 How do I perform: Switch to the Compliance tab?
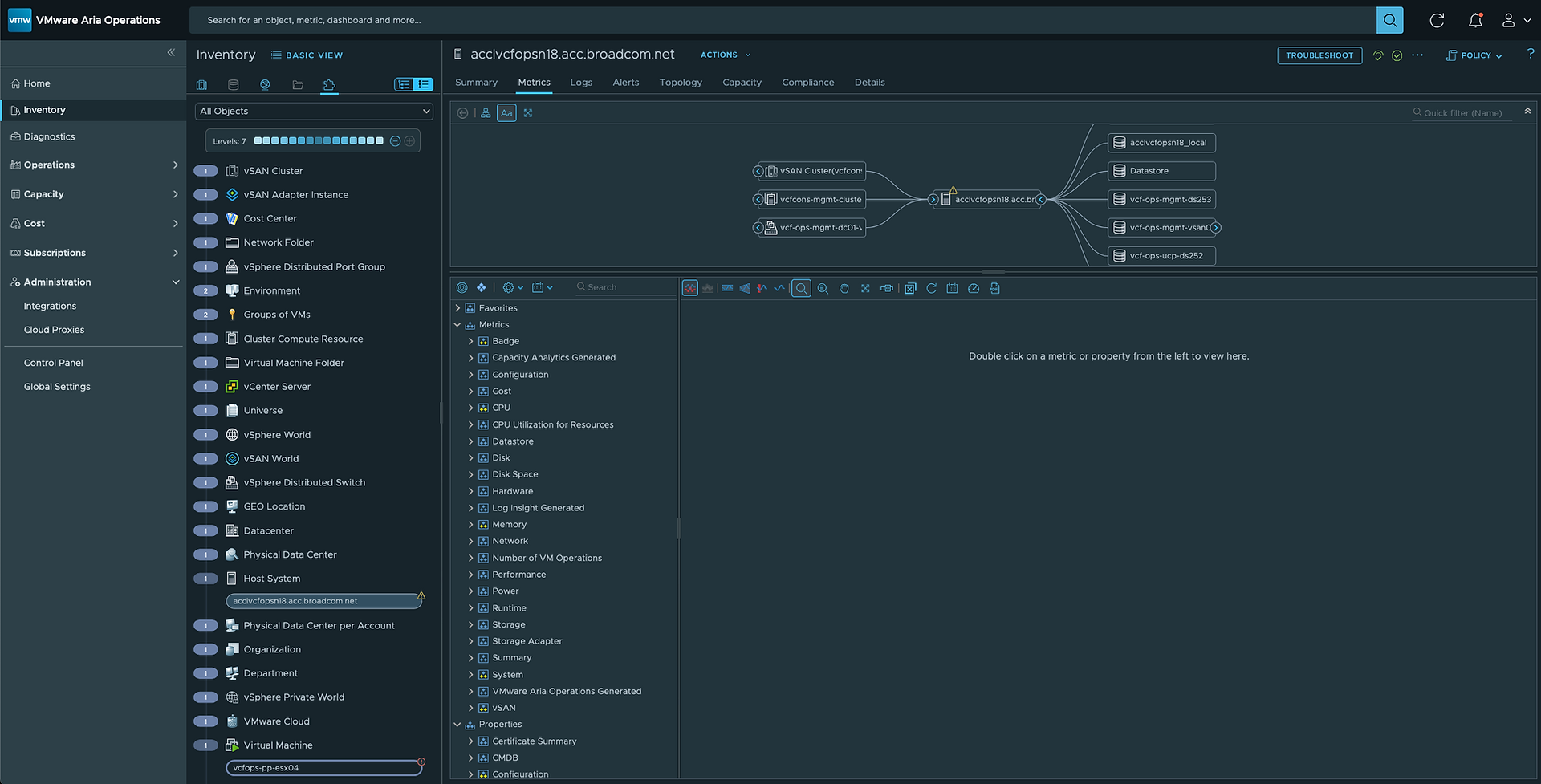[808, 83]
